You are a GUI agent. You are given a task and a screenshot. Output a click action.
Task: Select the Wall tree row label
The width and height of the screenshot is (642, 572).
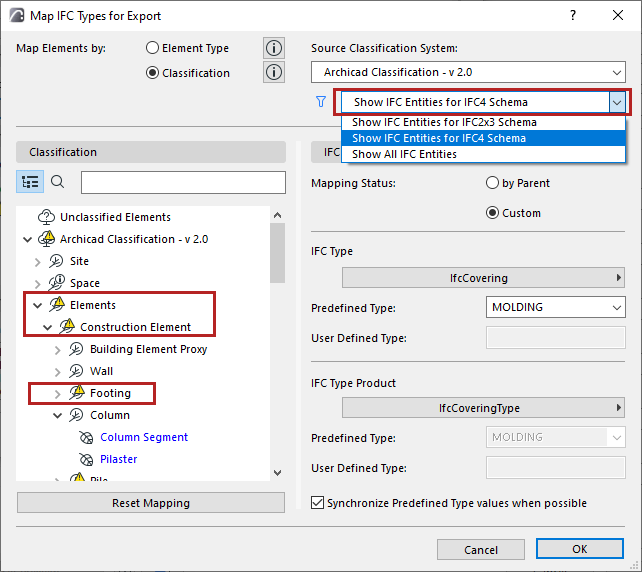[x=101, y=371]
